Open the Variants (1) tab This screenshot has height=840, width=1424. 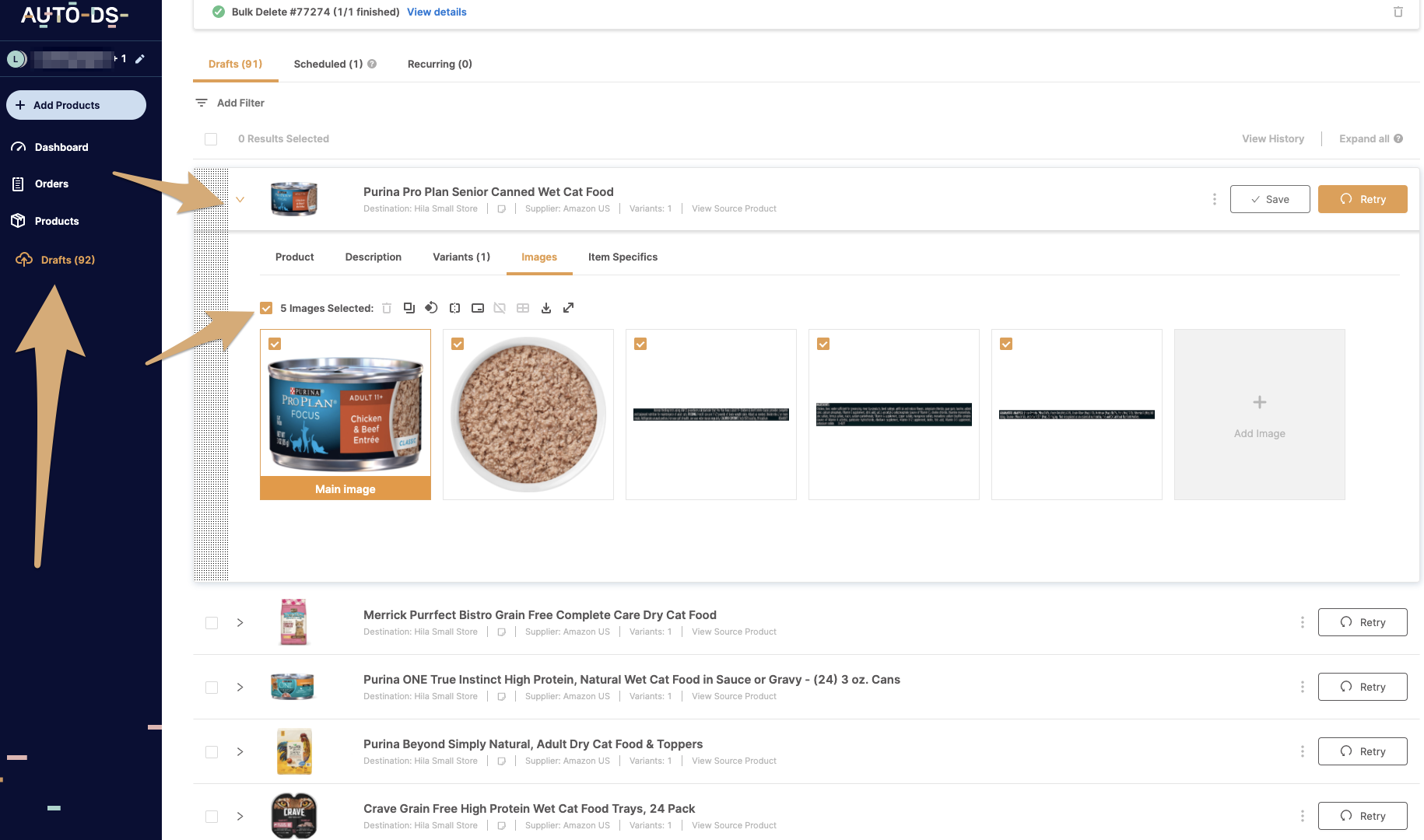pos(461,257)
